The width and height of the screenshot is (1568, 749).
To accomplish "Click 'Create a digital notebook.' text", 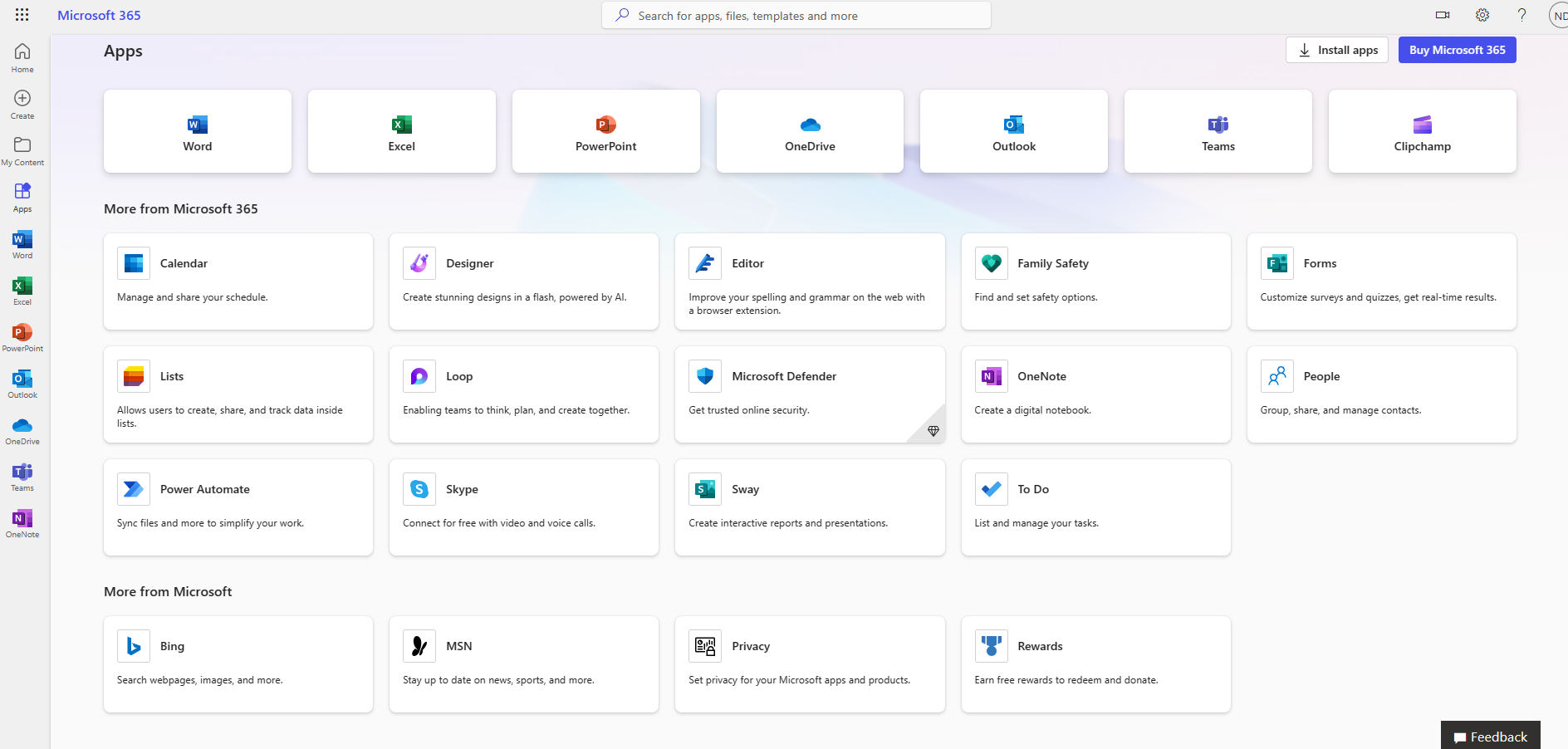I will [1033, 410].
